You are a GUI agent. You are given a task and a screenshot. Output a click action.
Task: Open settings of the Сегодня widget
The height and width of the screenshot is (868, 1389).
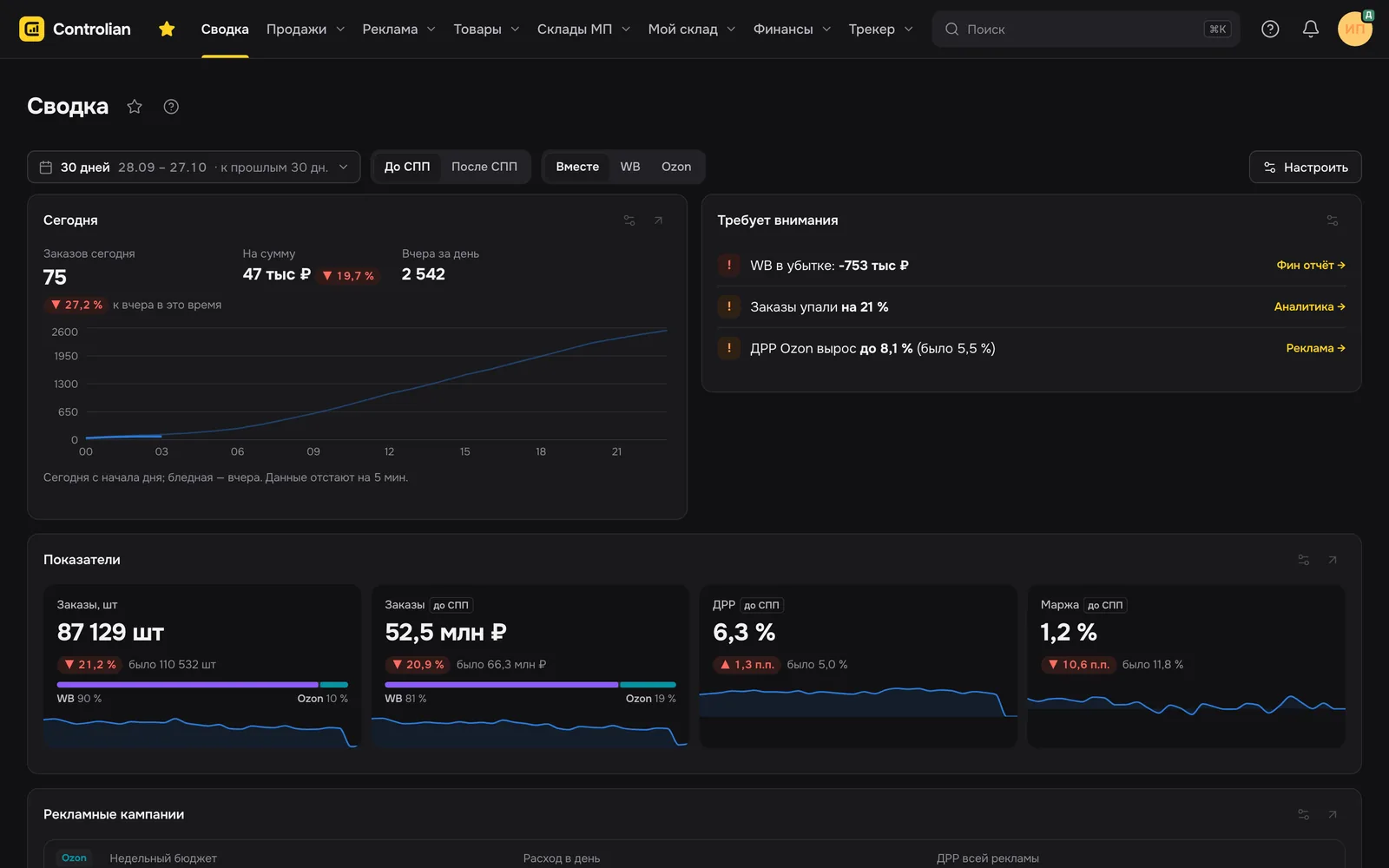(x=629, y=220)
